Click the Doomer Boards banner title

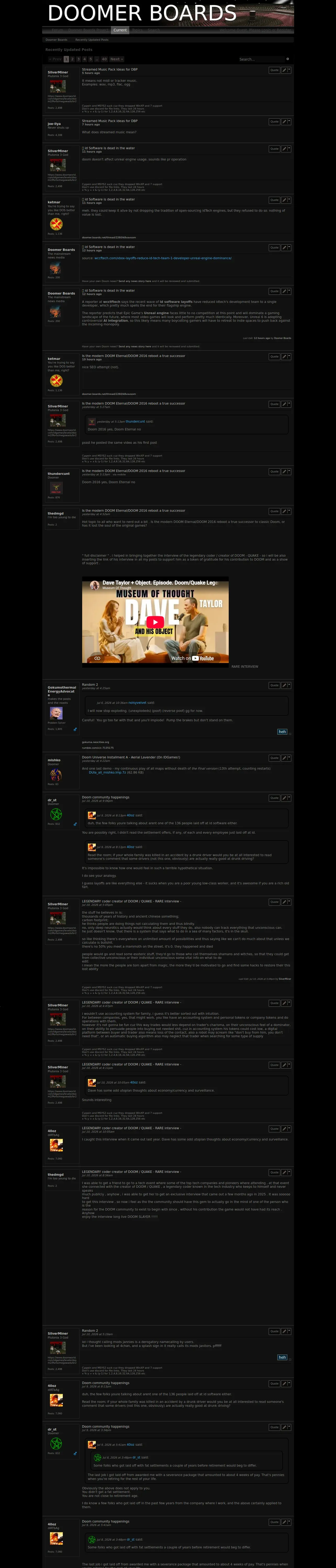tap(142, 13)
